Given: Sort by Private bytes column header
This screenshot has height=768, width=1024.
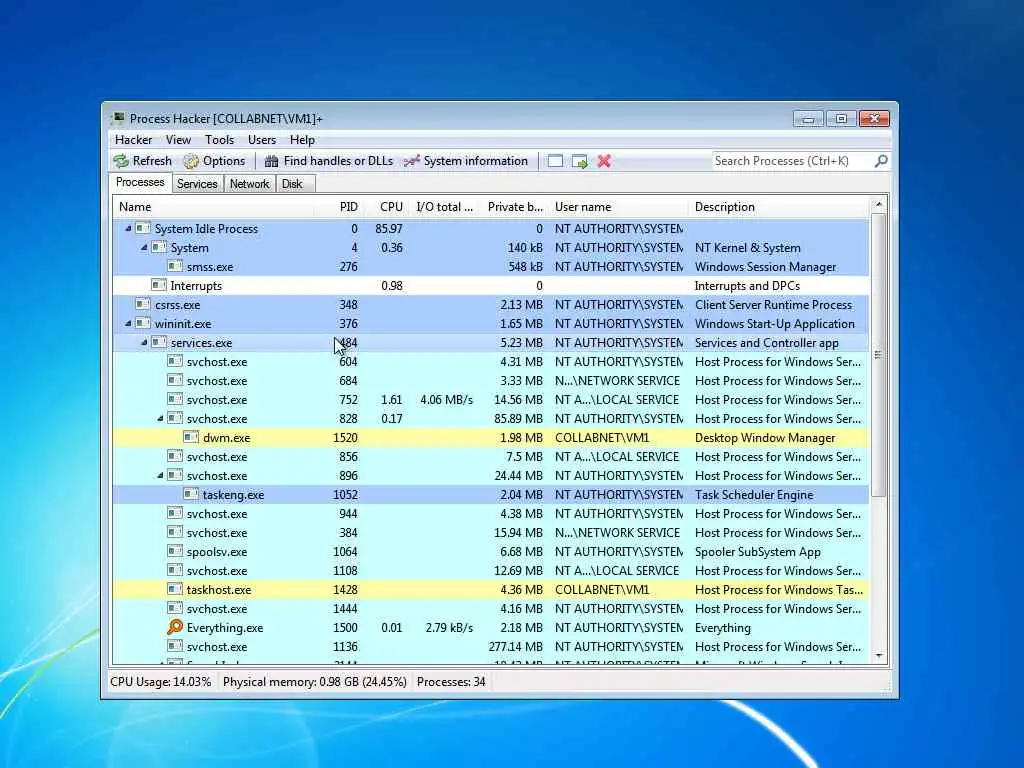Looking at the screenshot, I should pyautogui.click(x=515, y=207).
